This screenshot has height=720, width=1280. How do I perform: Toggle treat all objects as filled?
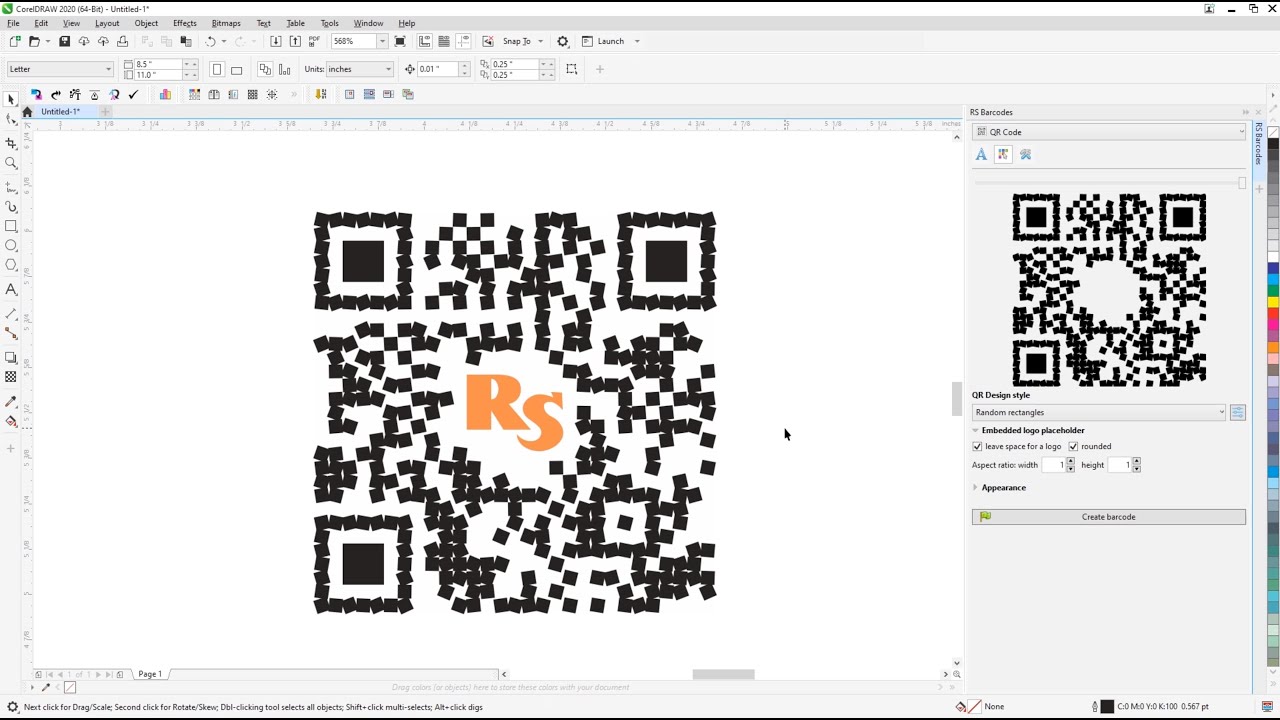click(x=571, y=69)
